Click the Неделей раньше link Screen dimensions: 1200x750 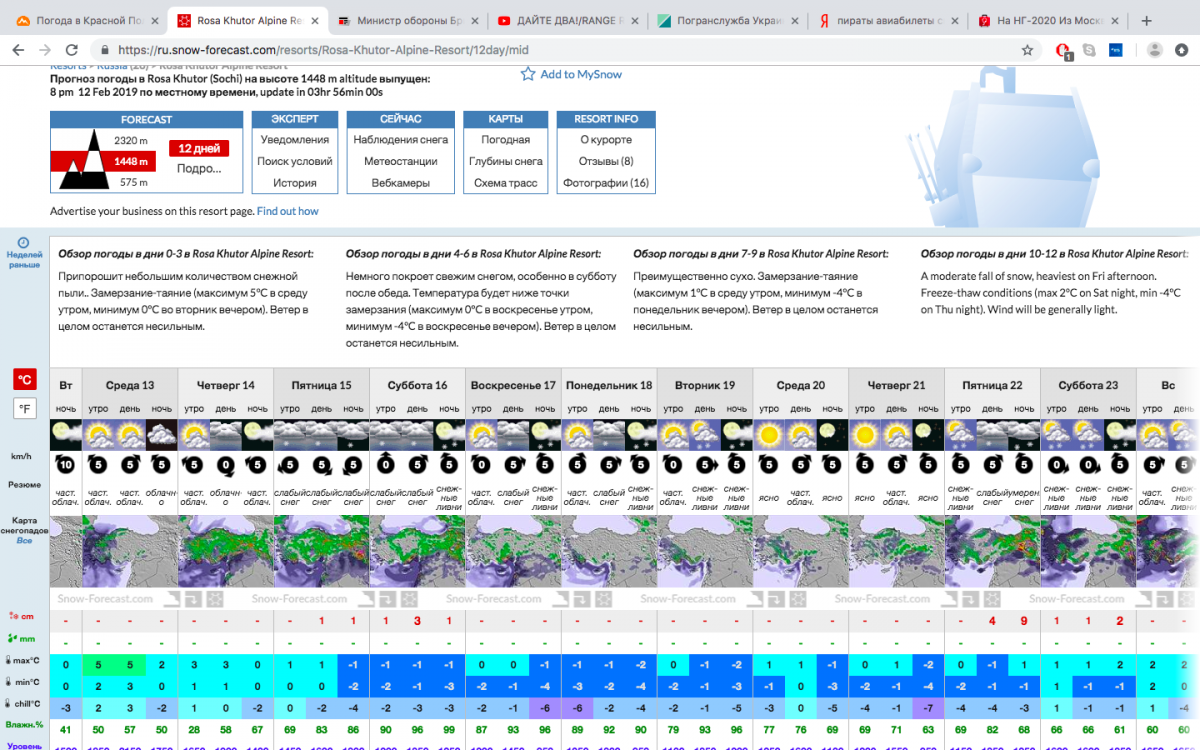(x=24, y=260)
